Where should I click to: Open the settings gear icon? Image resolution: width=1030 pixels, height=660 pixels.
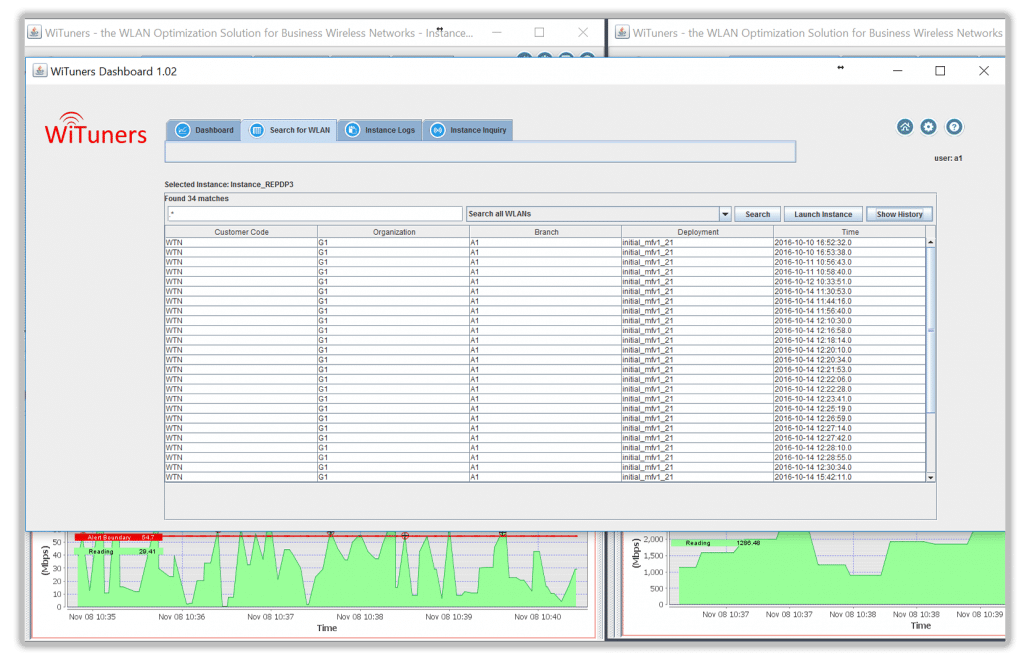(x=928, y=127)
